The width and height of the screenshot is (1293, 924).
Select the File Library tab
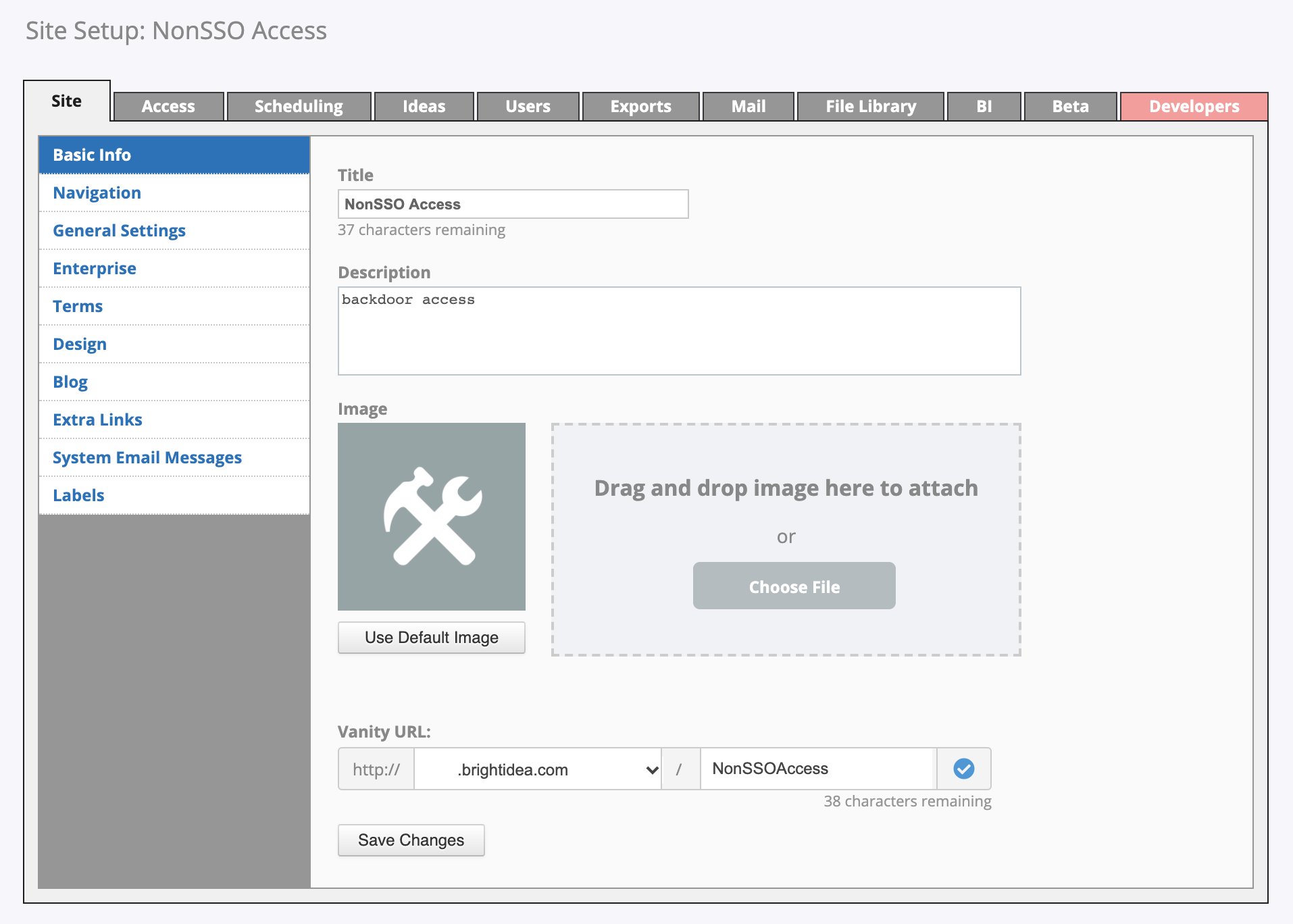click(870, 107)
